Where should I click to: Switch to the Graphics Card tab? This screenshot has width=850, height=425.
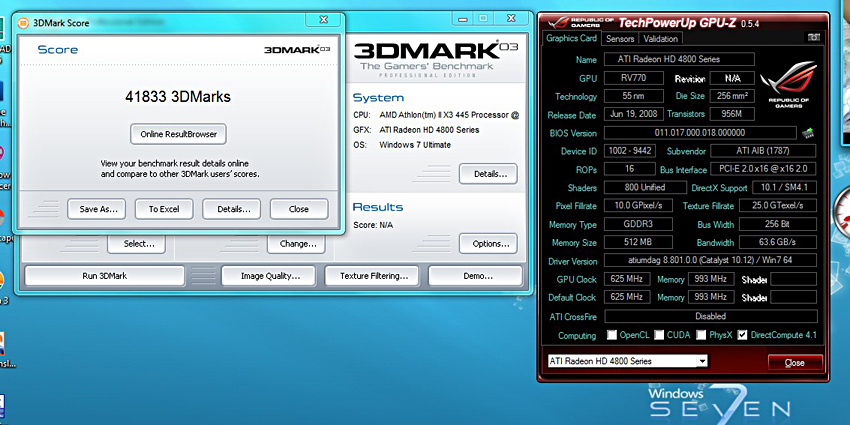(x=571, y=38)
